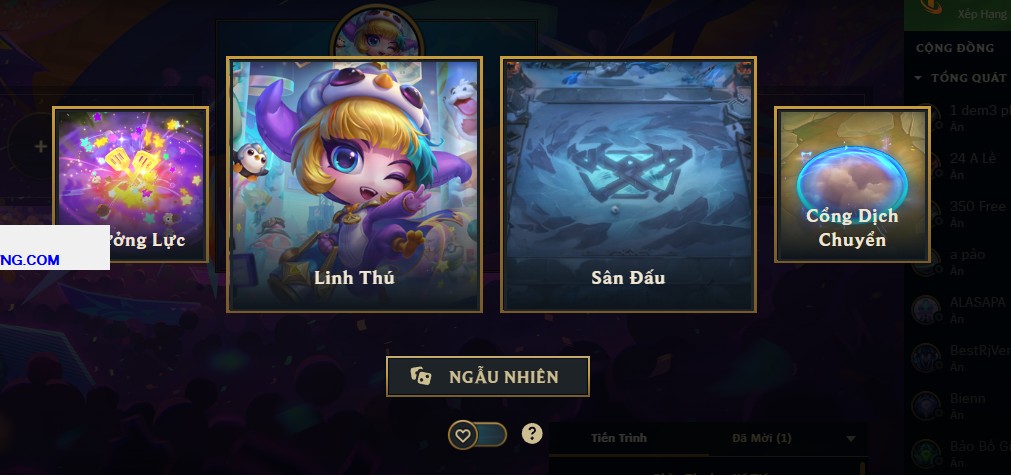Click BestRjVer's profile icon in friends list
1011x475 pixels.
coord(927,358)
